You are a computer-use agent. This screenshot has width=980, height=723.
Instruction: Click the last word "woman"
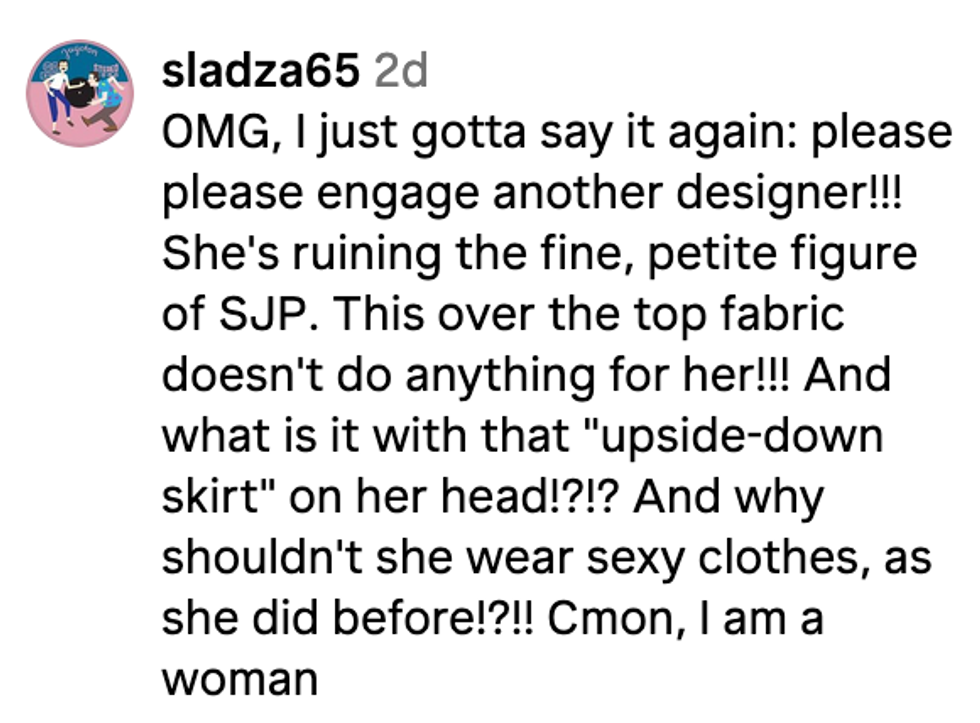[239, 680]
